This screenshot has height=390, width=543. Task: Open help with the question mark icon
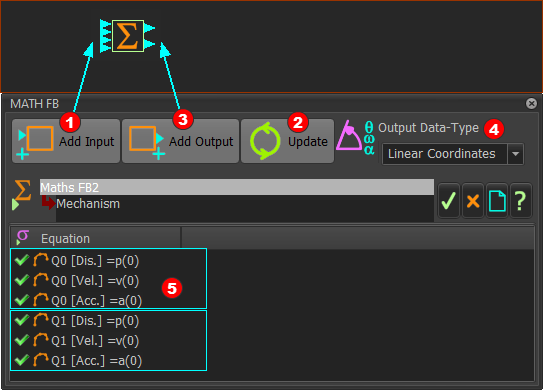(x=520, y=201)
